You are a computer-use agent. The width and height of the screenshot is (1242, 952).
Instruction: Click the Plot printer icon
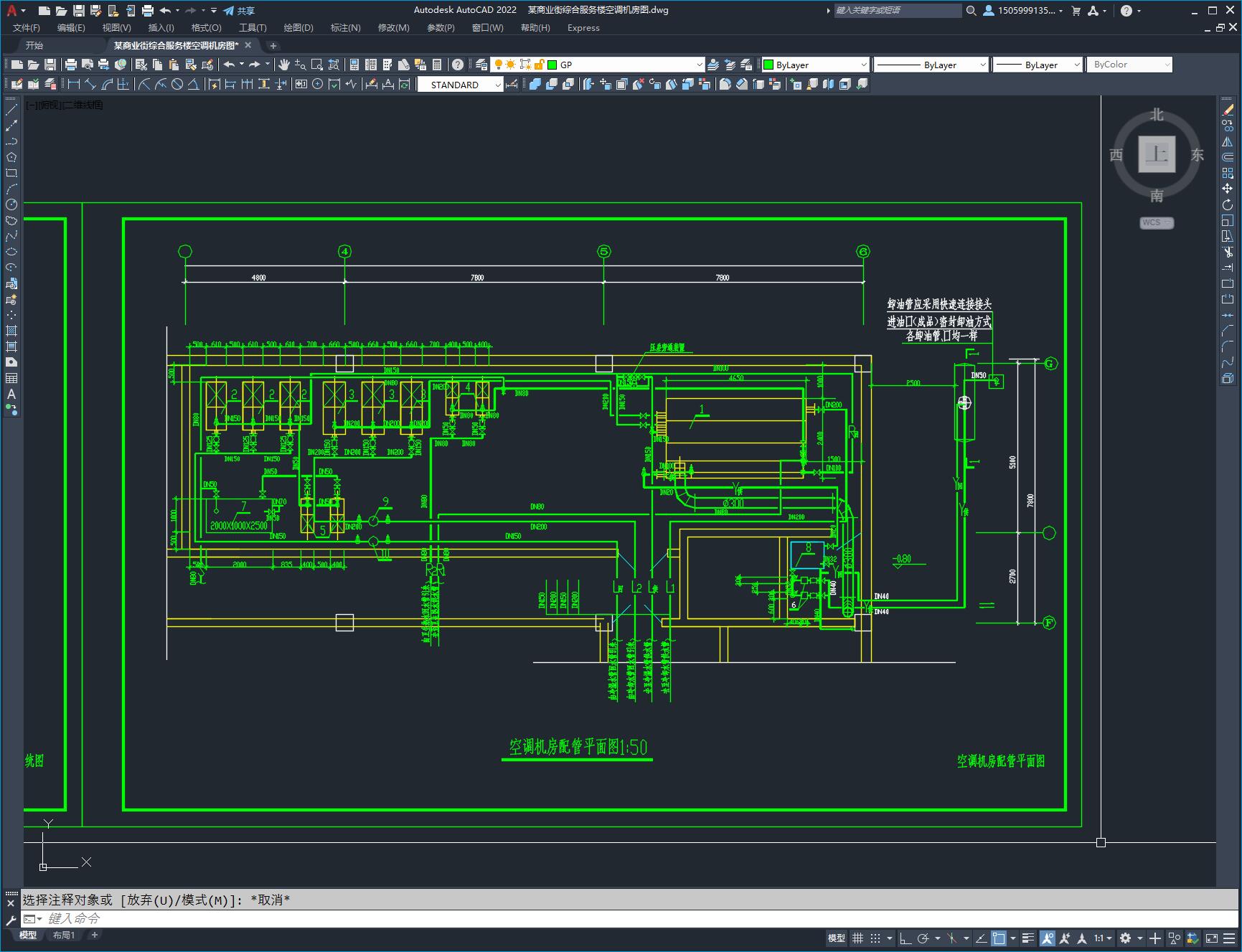coord(71,65)
